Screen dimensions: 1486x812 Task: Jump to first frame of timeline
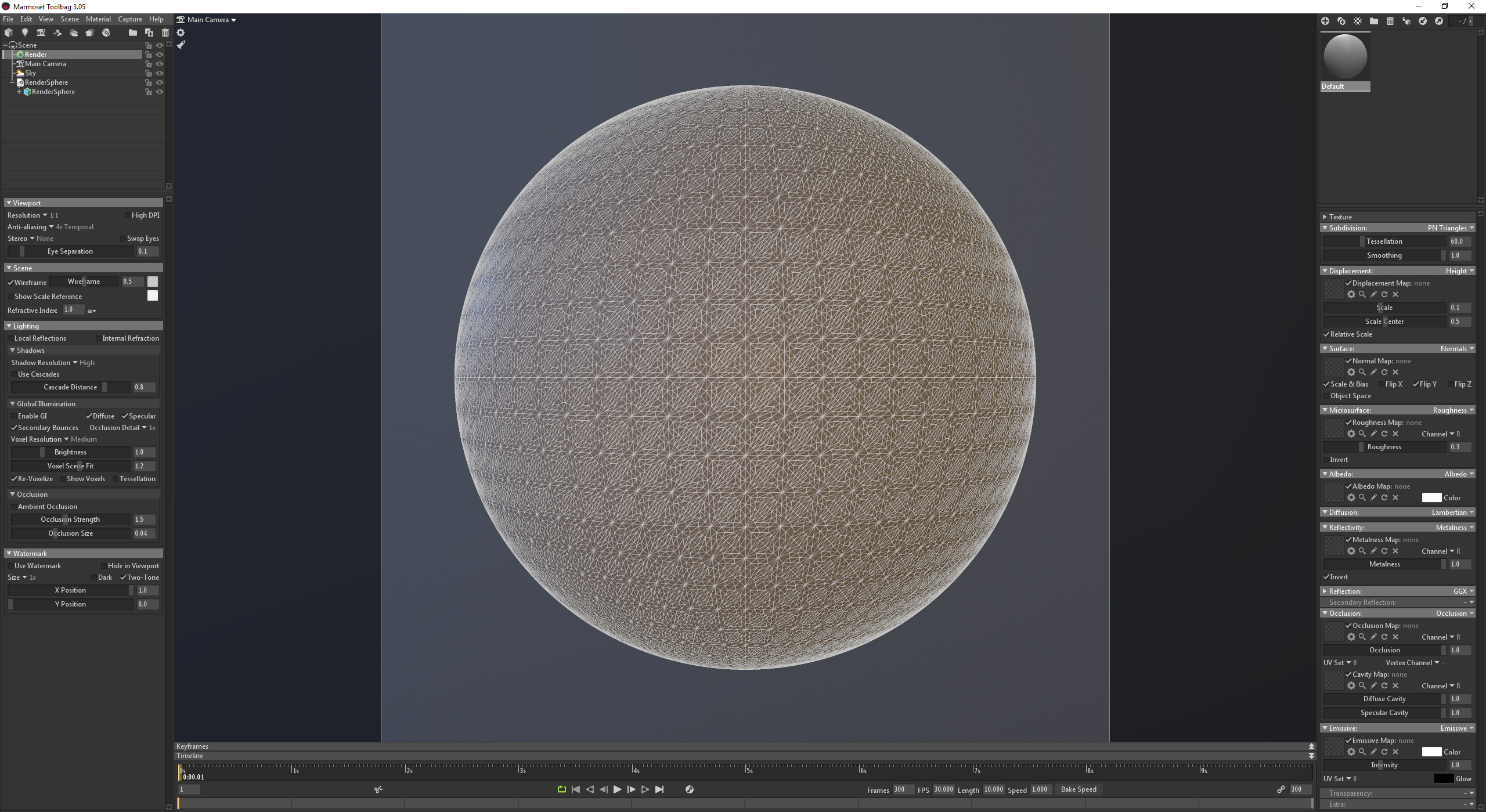coord(576,789)
